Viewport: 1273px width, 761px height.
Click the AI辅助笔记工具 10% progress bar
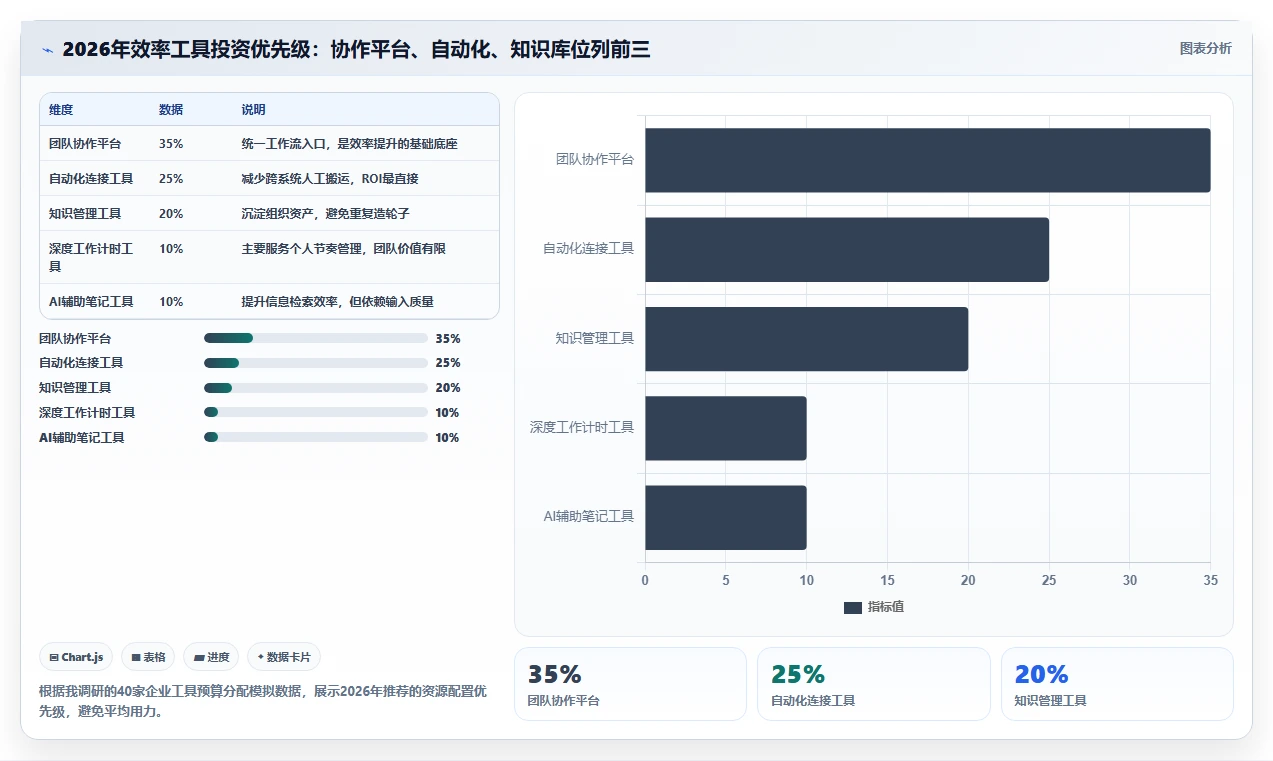pyautogui.click(x=316, y=437)
